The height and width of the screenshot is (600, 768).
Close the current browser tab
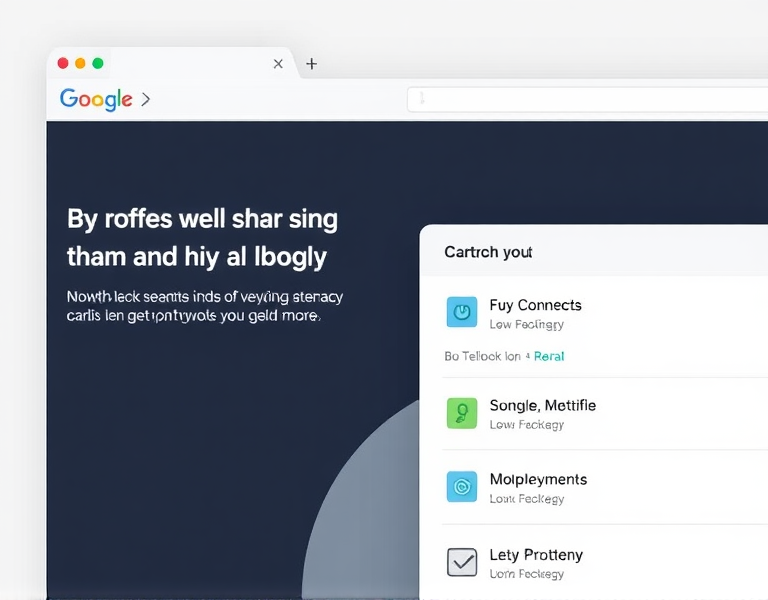tap(278, 64)
